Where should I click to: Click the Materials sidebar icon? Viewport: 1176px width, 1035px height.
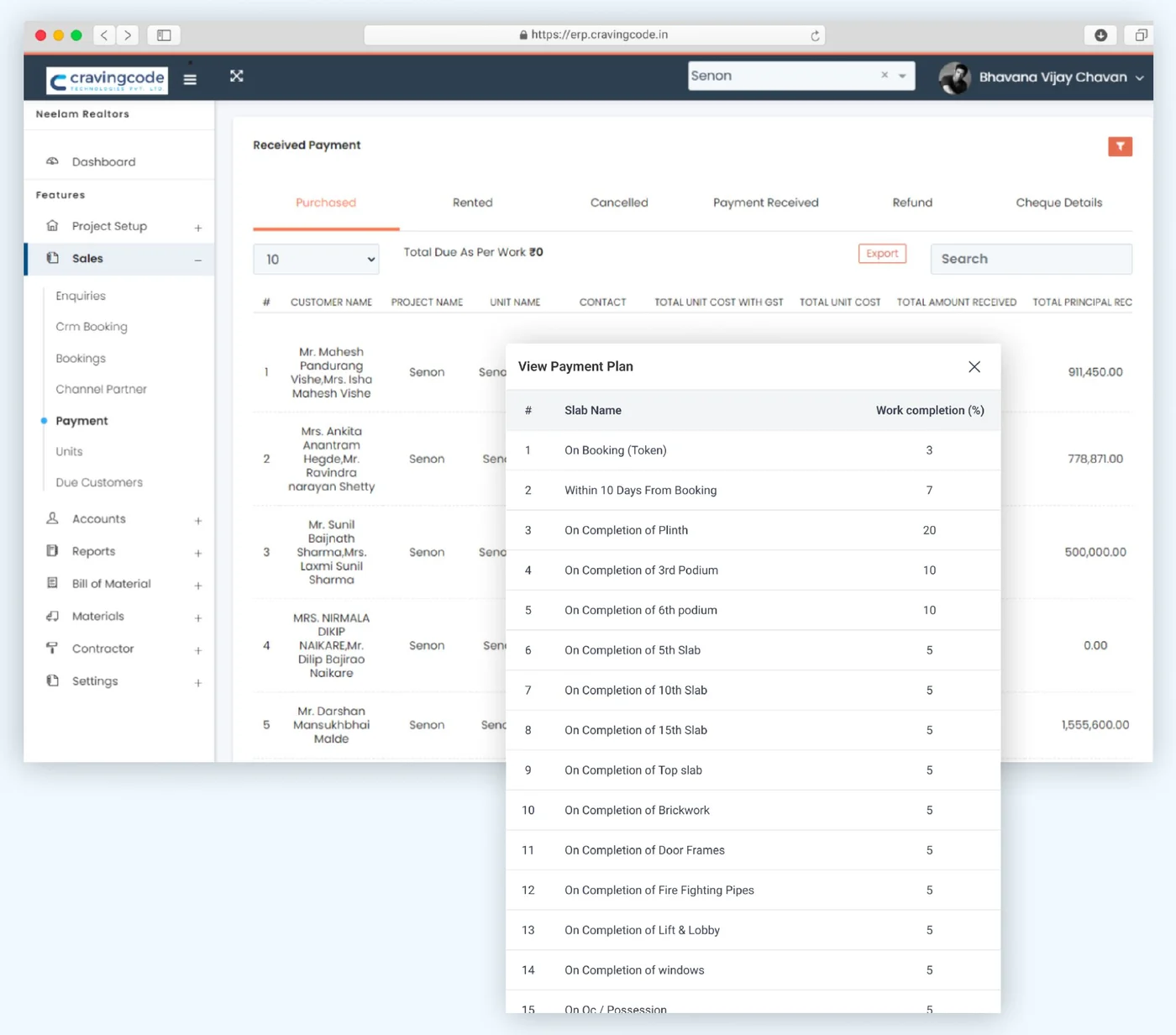(x=52, y=616)
